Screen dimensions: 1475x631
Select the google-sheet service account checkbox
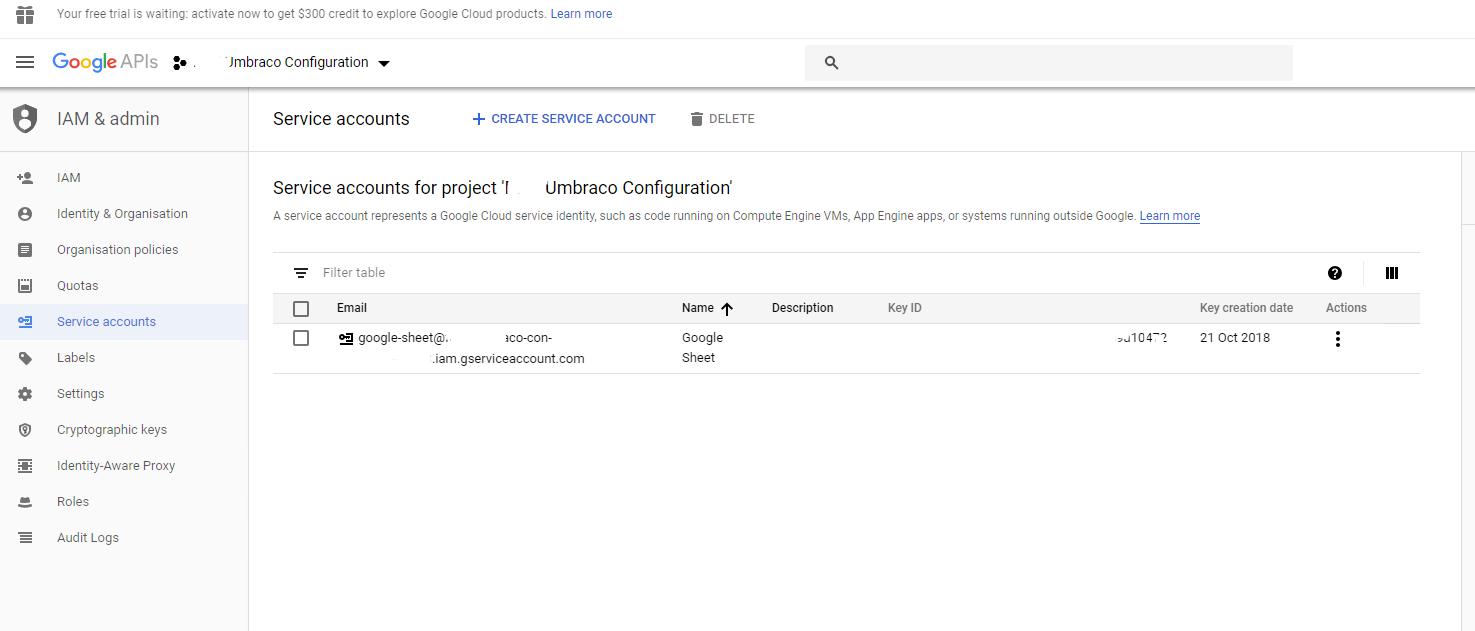(x=301, y=338)
